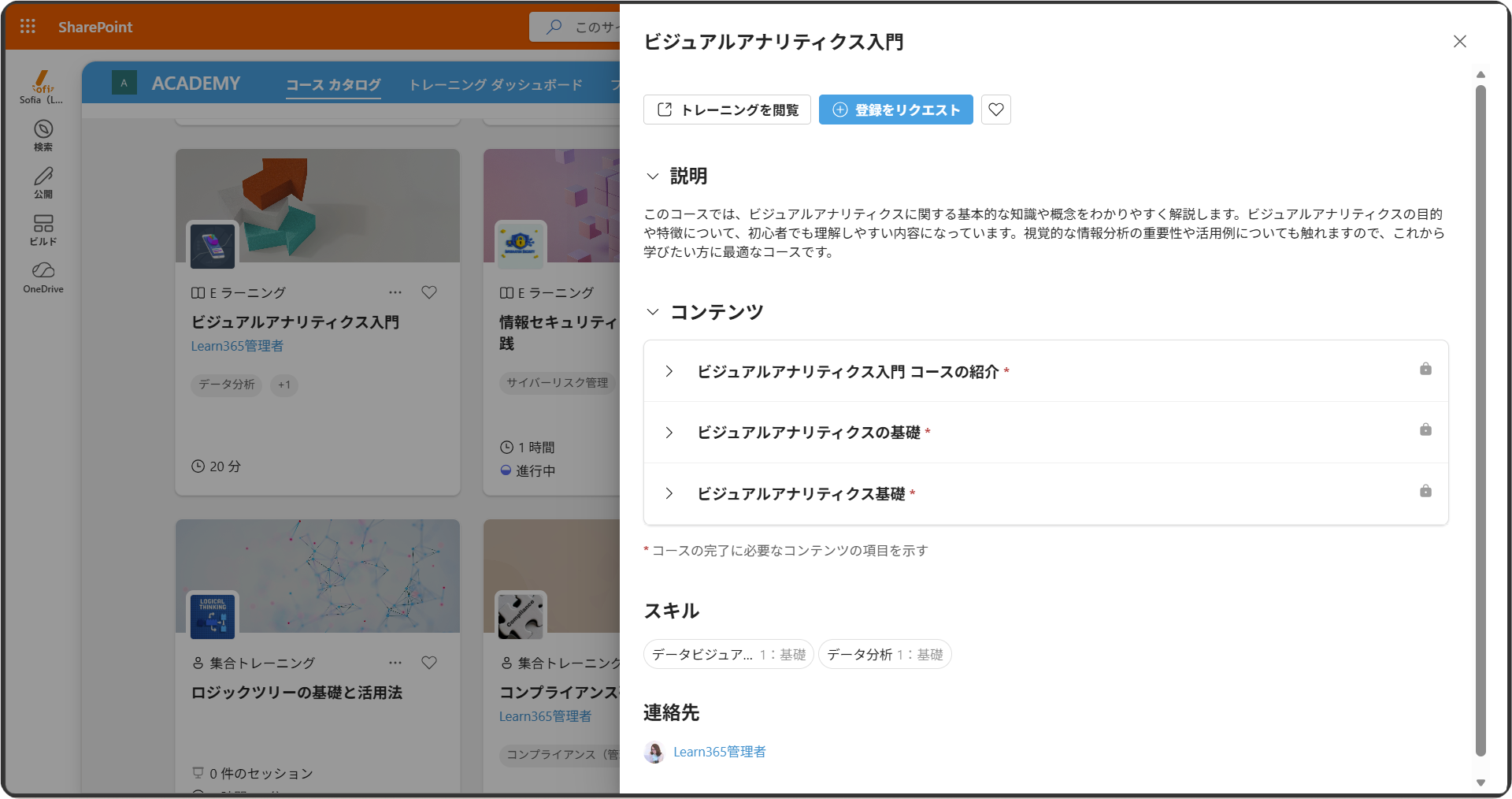This screenshot has height=799, width=1512.
Task: Toggle favorite heart on ビジュアルアナリティクス入門 card
Action: [x=429, y=292]
